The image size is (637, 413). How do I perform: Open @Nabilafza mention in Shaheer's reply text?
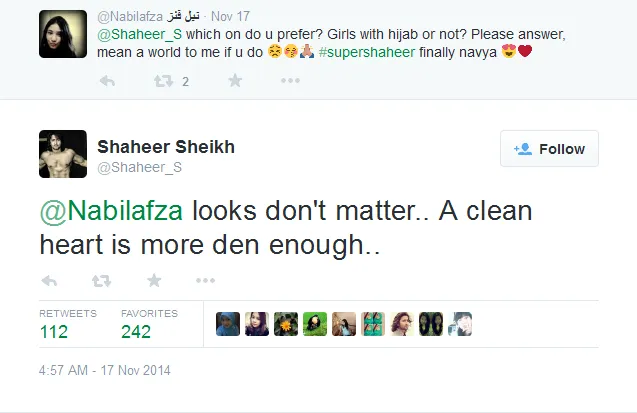(112, 212)
